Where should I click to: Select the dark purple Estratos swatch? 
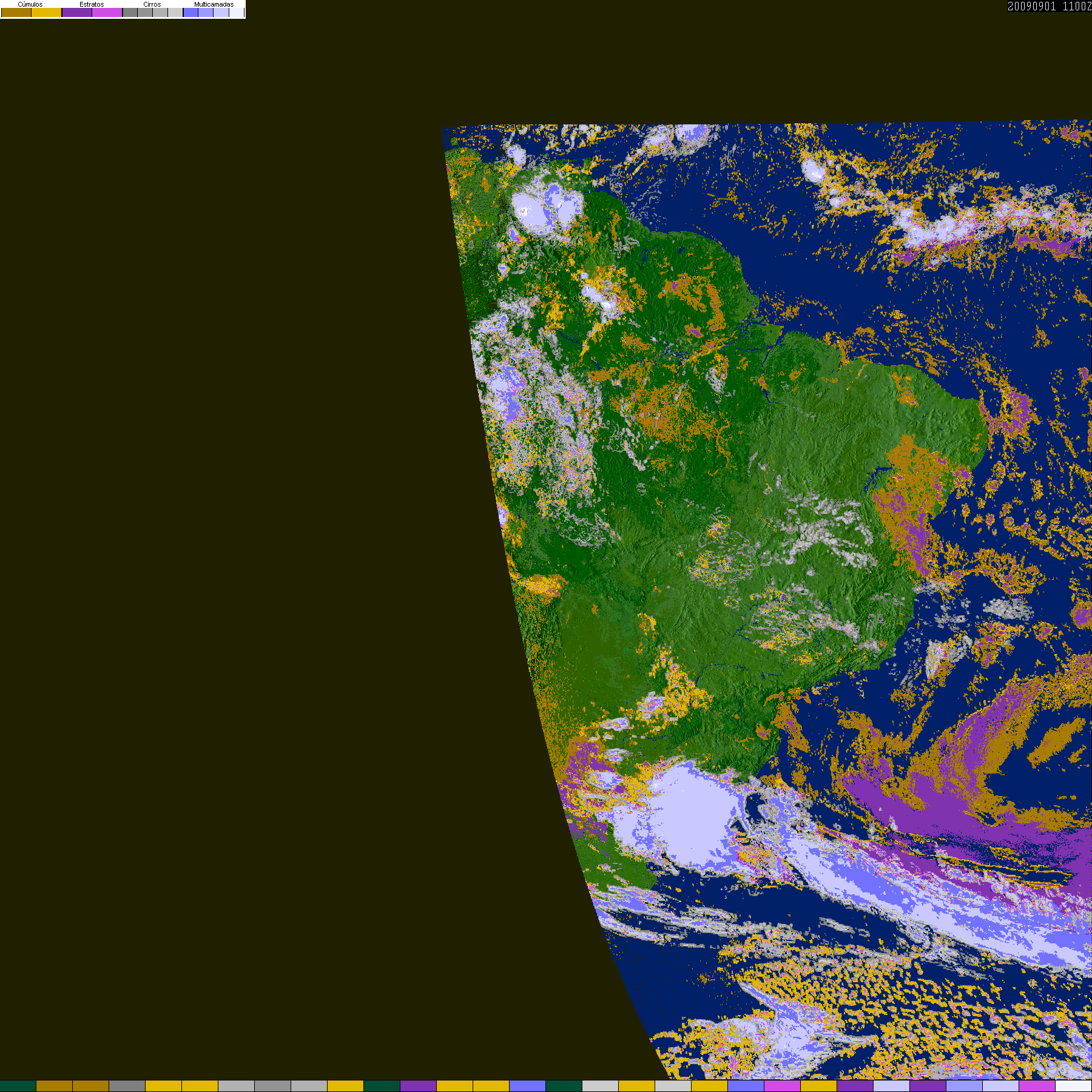77,12
